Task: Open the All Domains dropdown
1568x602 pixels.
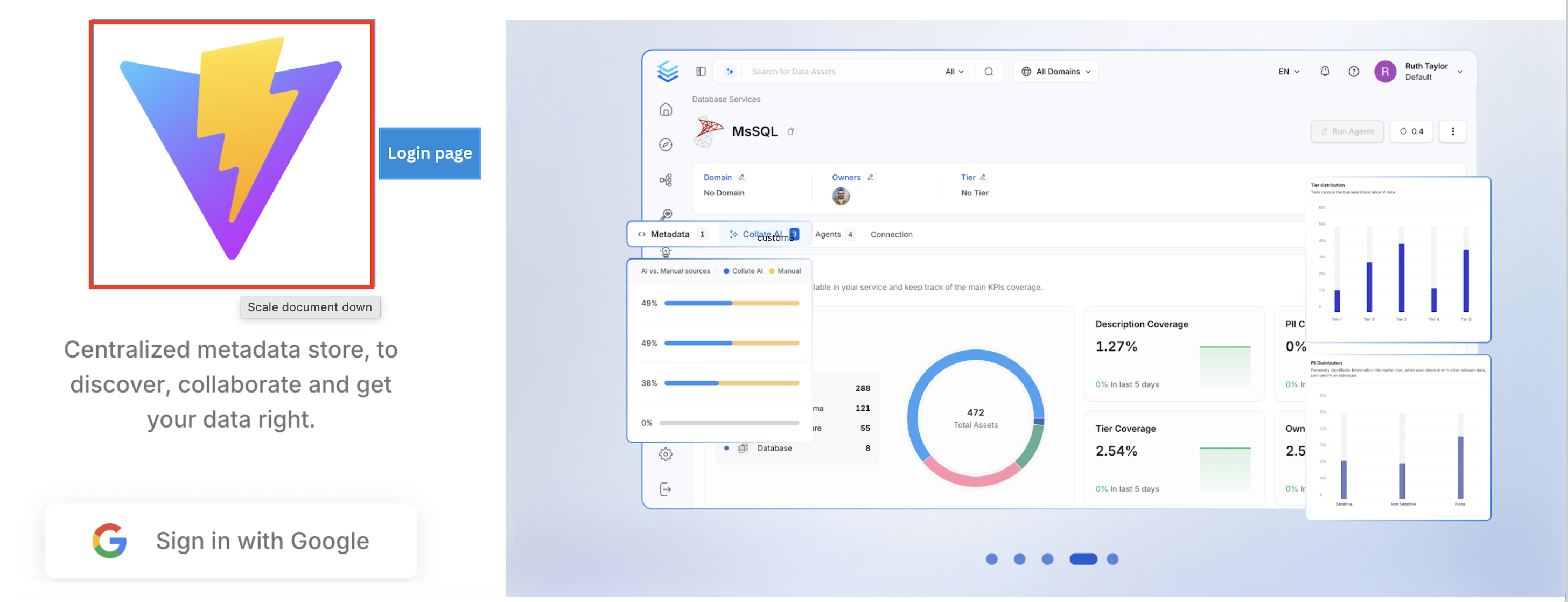Action: click(1056, 71)
